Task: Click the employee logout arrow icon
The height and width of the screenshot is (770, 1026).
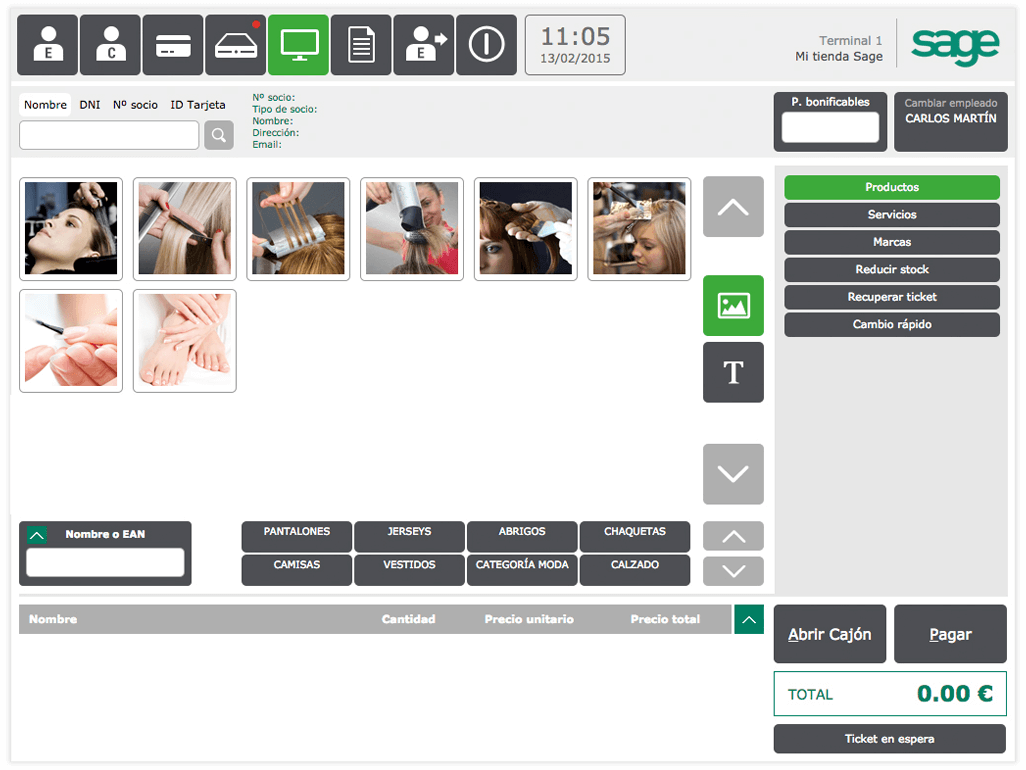Action: click(424, 44)
